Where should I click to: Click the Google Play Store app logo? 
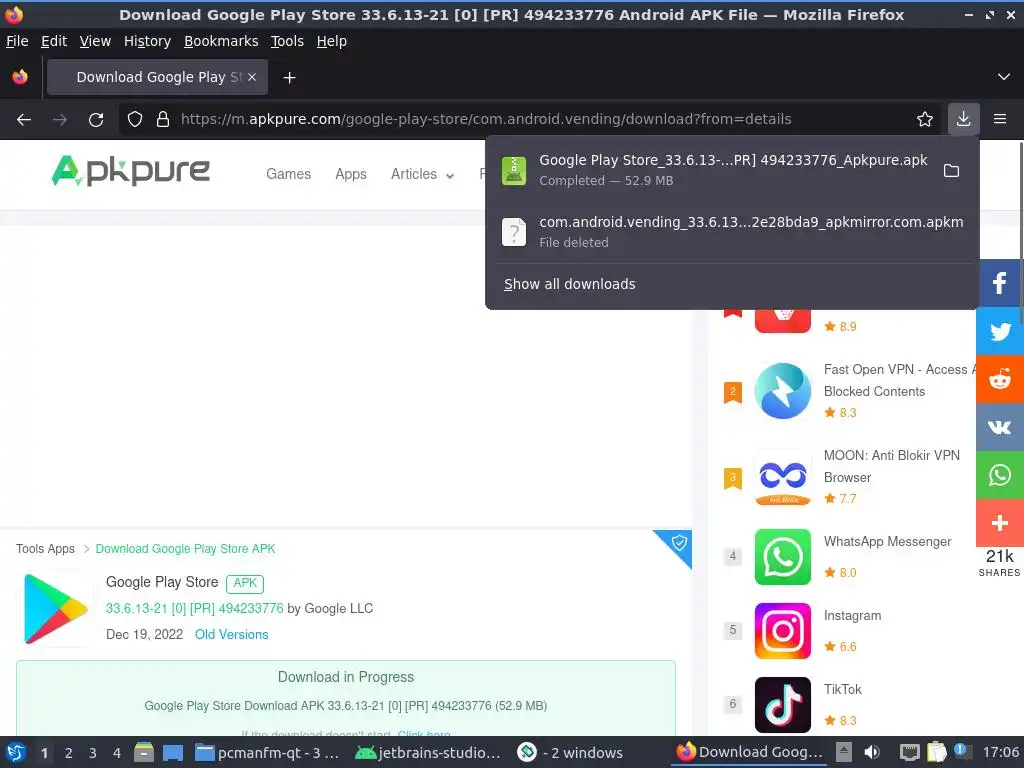[x=56, y=609]
